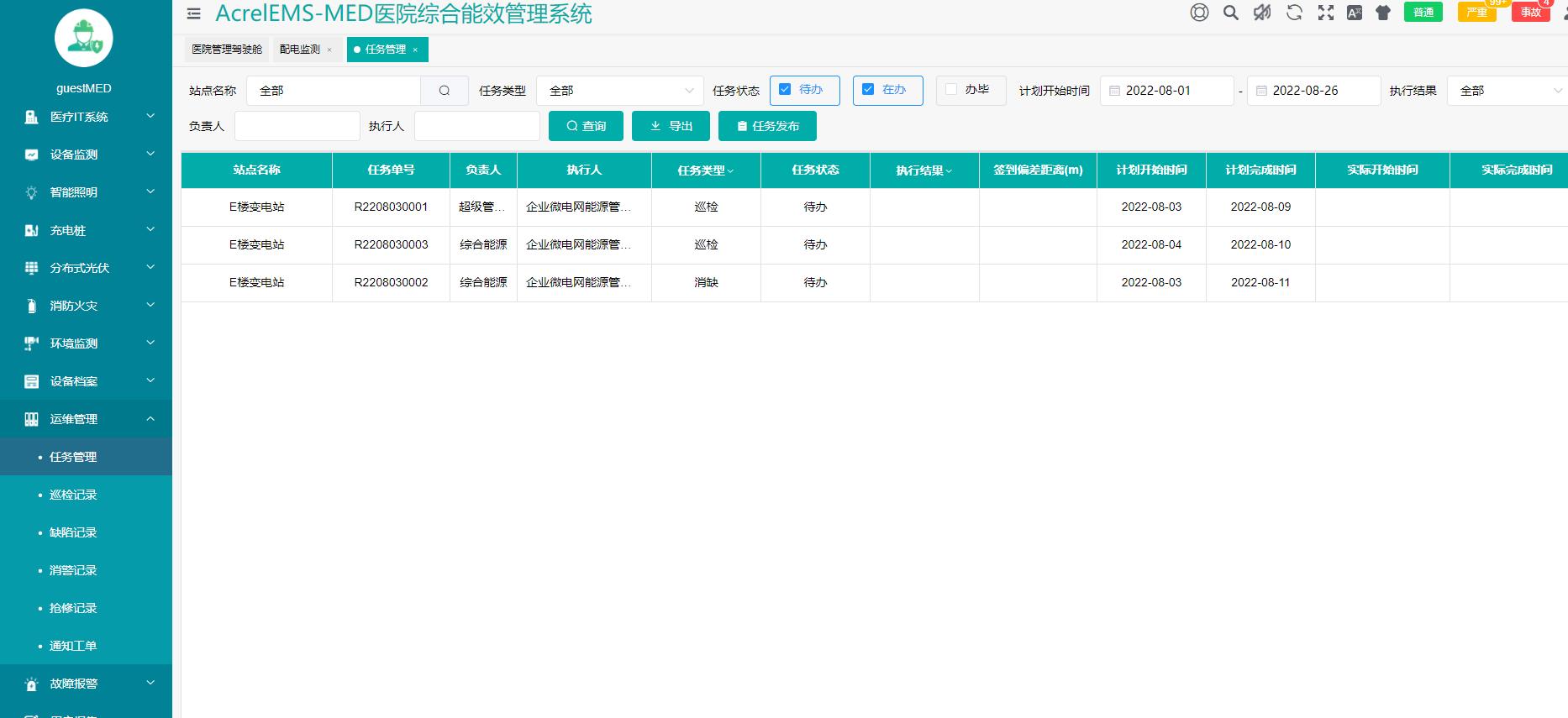Open calendar icon for start date 2022-08-01
The width and height of the screenshot is (1568, 718).
[x=1114, y=91]
